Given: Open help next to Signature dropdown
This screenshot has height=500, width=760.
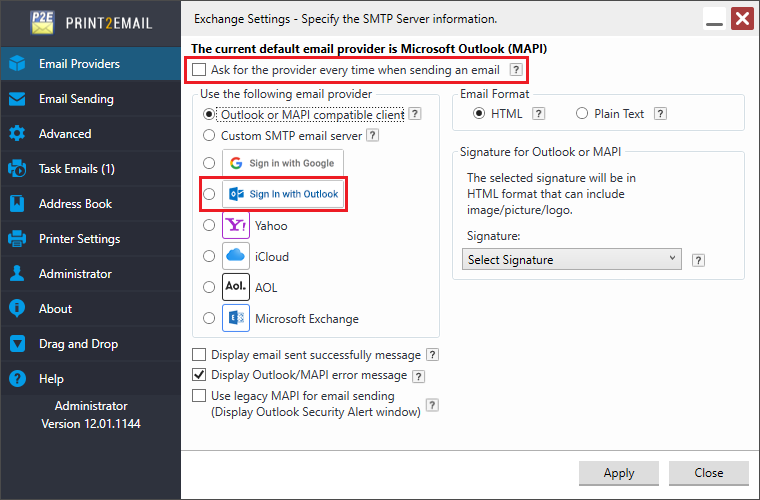Looking at the screenshot, I should point(698,260).
